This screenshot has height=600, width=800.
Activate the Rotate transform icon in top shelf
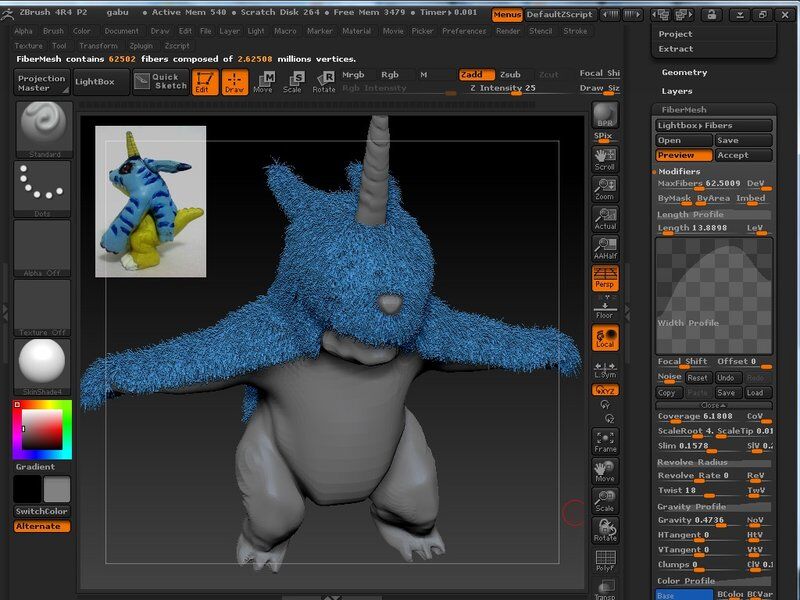pyautogui.click(x=323, y=82)
